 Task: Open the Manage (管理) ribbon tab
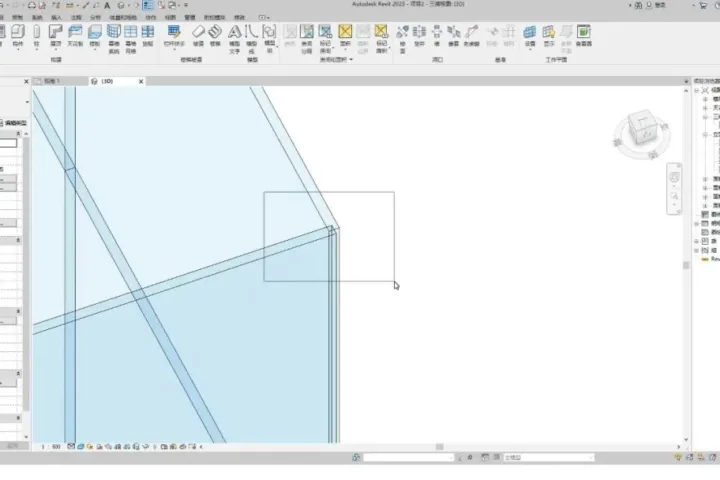tap(190, 17)
